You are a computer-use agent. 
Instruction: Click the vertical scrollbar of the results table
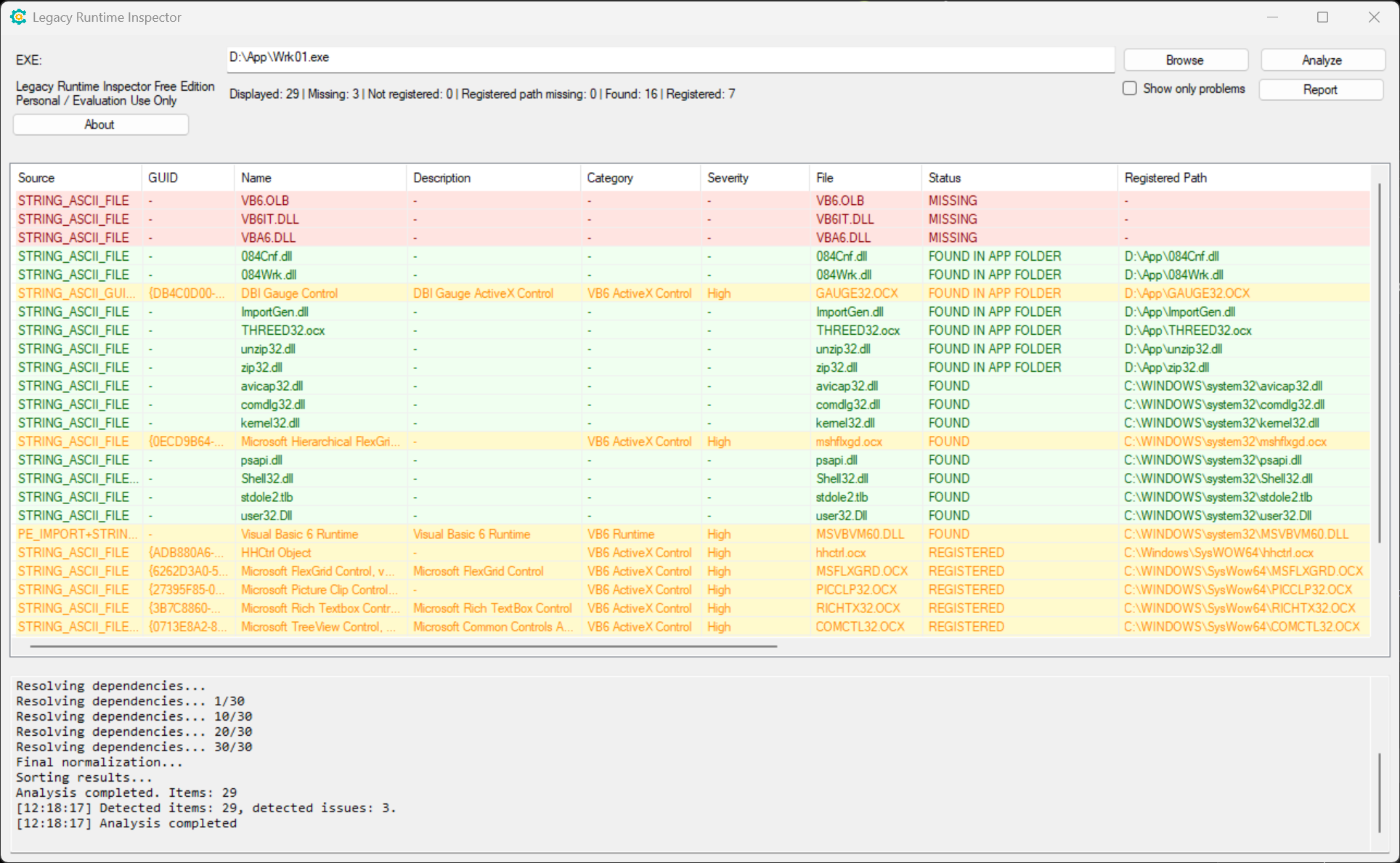pos(1379,363)
